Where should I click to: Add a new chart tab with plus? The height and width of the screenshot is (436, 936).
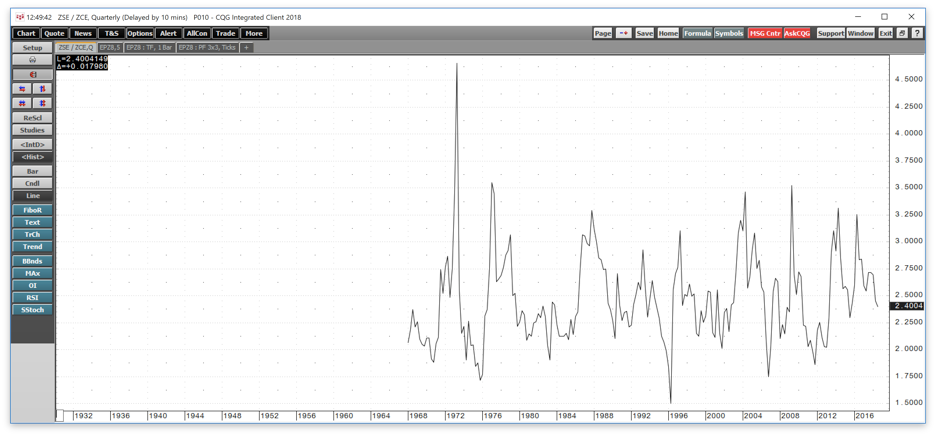pyautogui.click(x=247, y=47)
